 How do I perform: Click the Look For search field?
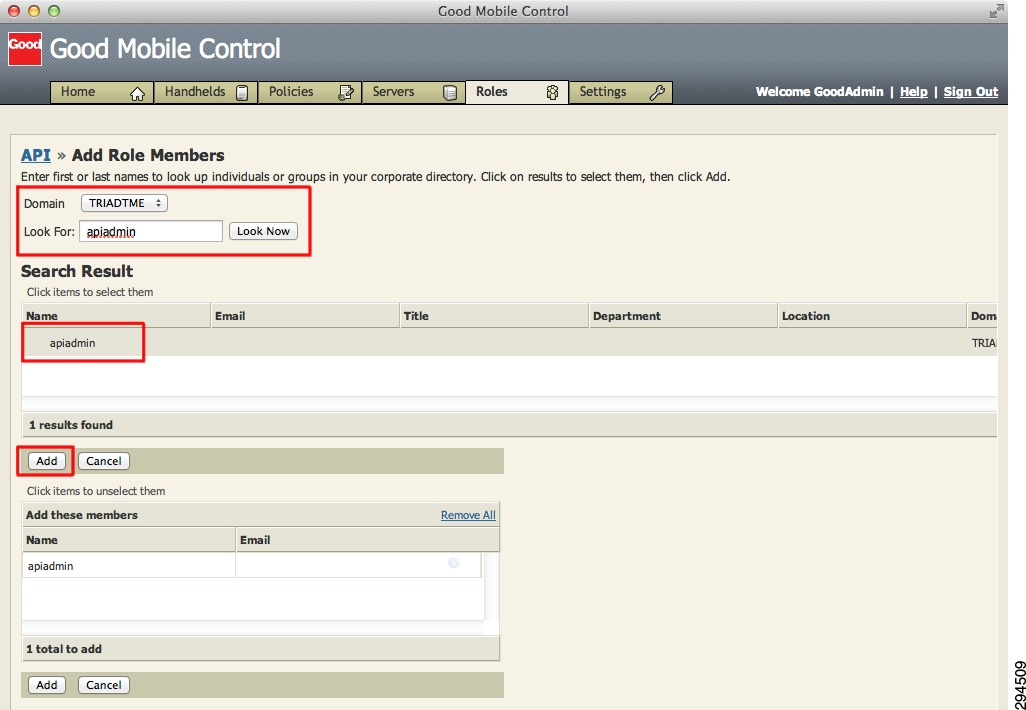coord(151,231)
